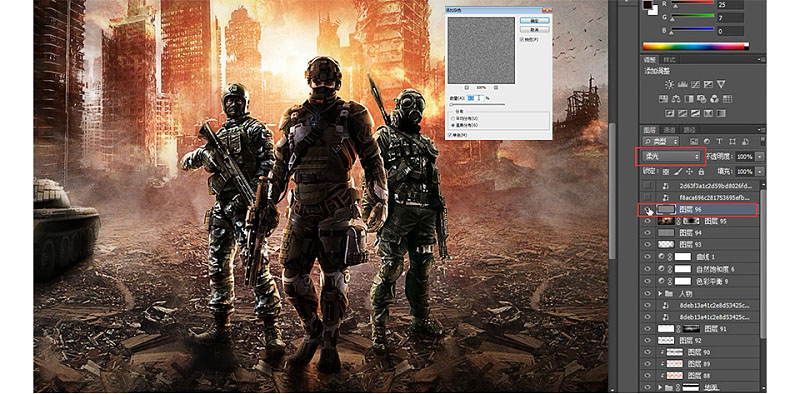
Task: Switch to the 路径 (Paths) tab
Action: (689, 130)
